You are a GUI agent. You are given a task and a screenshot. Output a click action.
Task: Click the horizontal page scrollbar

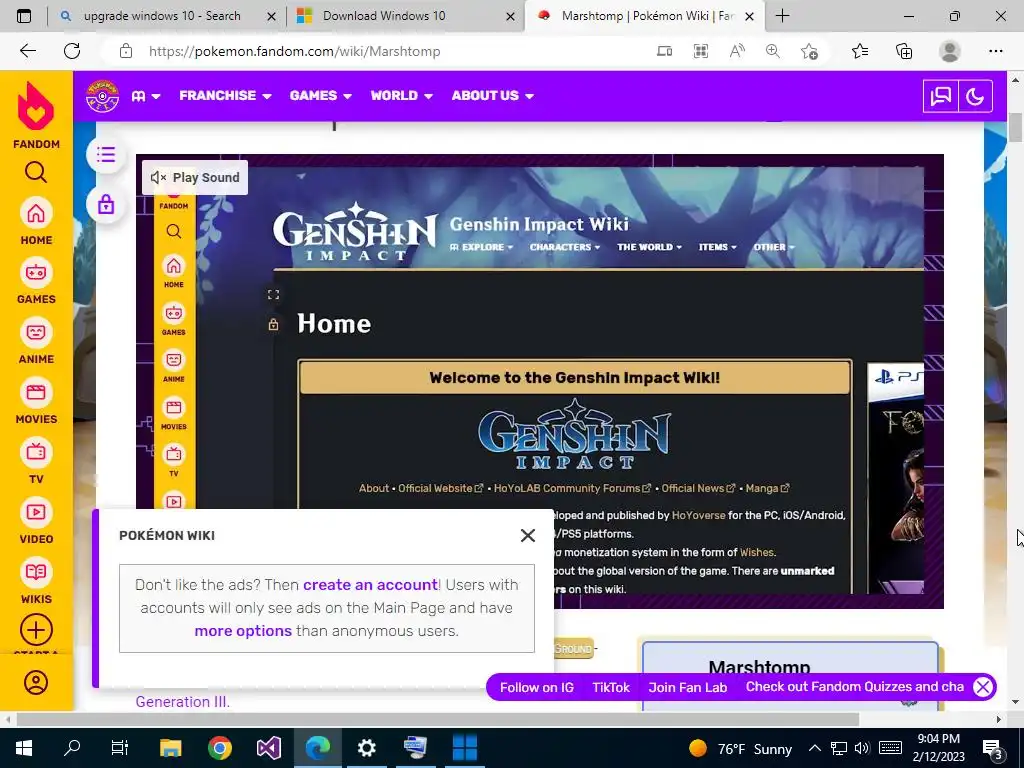[438, 719]
